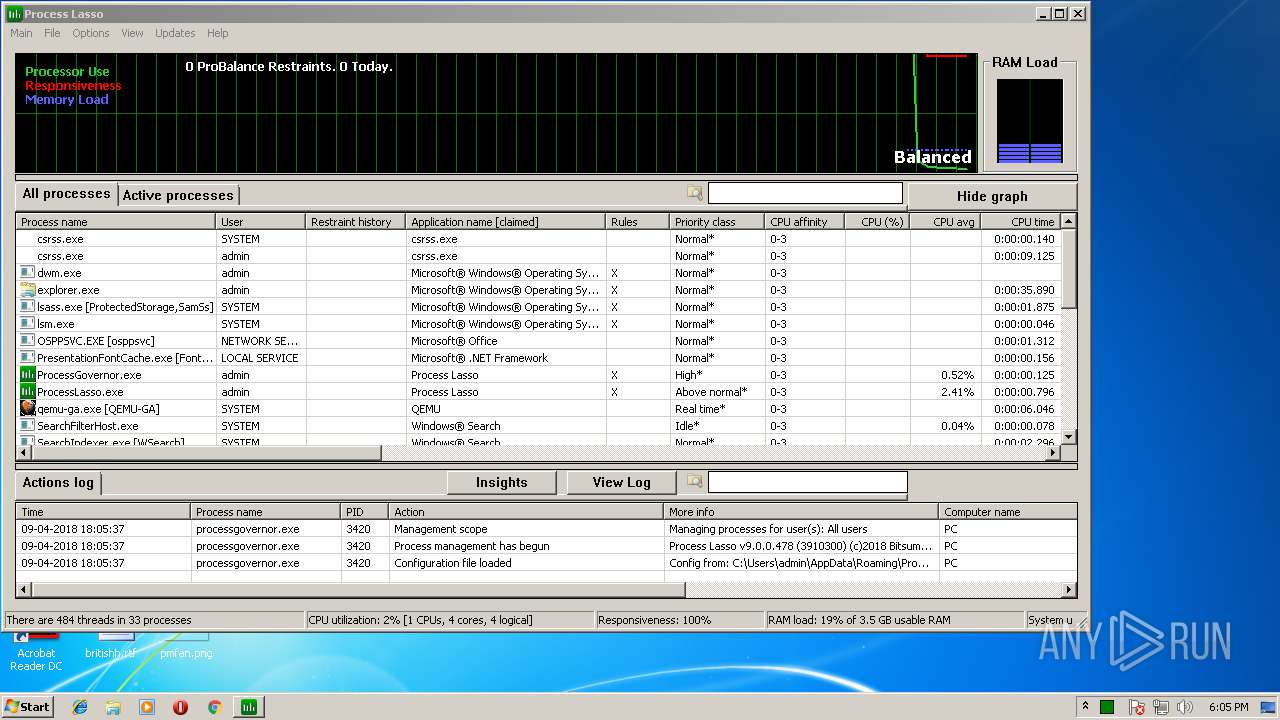Image resolution: width=1280 pixels, height=720 pixels.
Task: Select the 'Process management has begun' log row
Action: (x=546, y=546)
